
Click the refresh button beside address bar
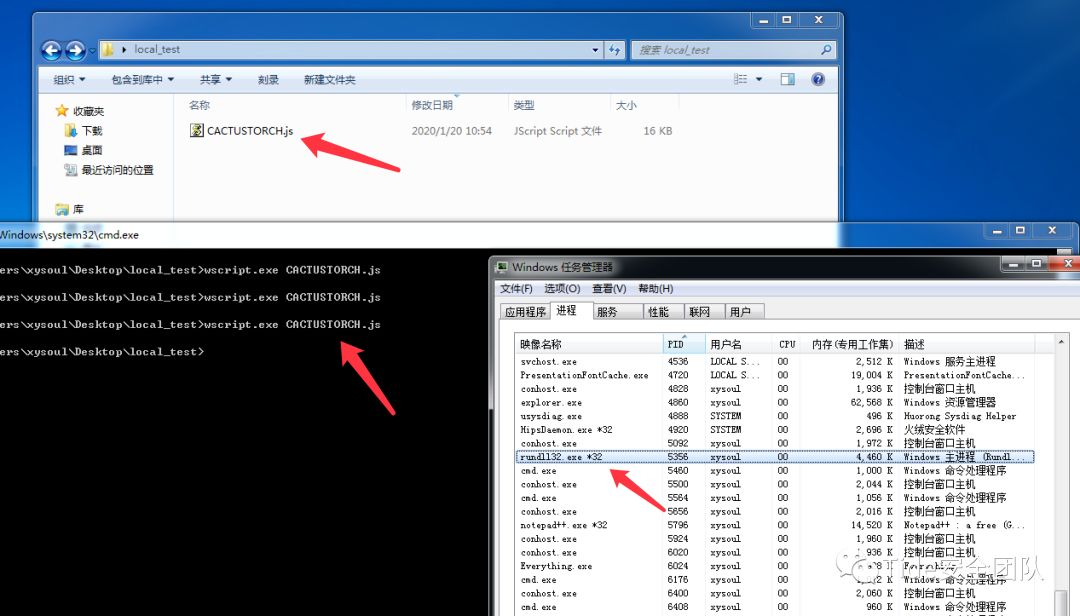[614, 50]
